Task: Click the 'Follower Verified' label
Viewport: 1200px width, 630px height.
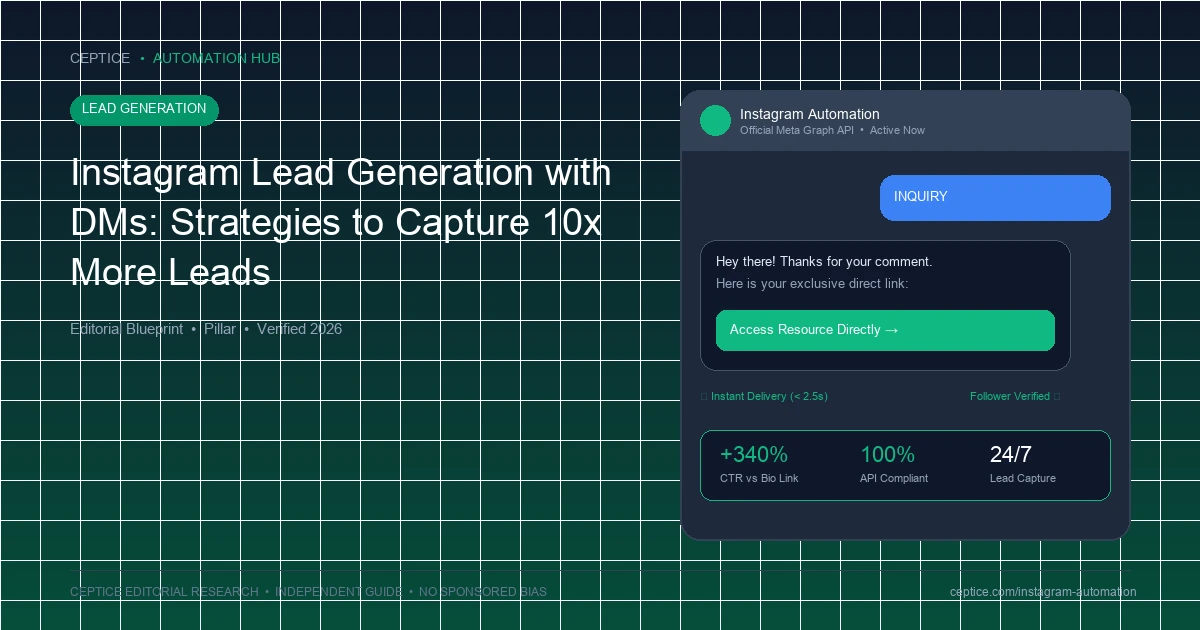Action: 1010,396
